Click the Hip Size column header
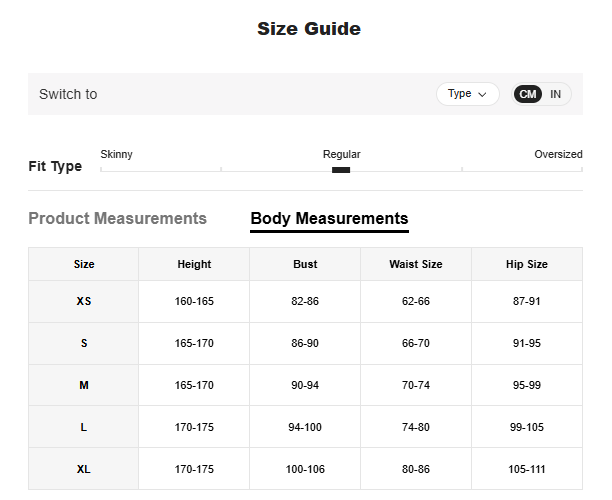The width and height of the screenshot is (612, 500). (x=526, y=264)
